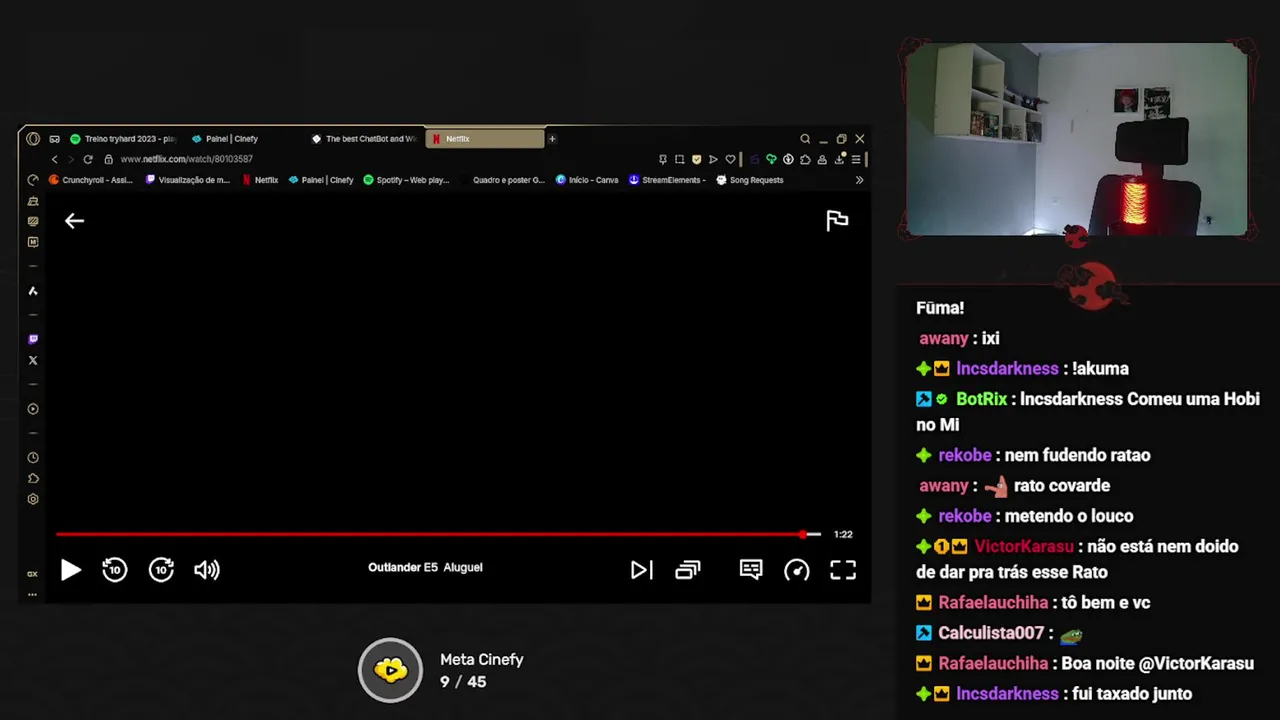Click the 'tô bem e vc' message

pyautogui.click(x=1105, y=603)
